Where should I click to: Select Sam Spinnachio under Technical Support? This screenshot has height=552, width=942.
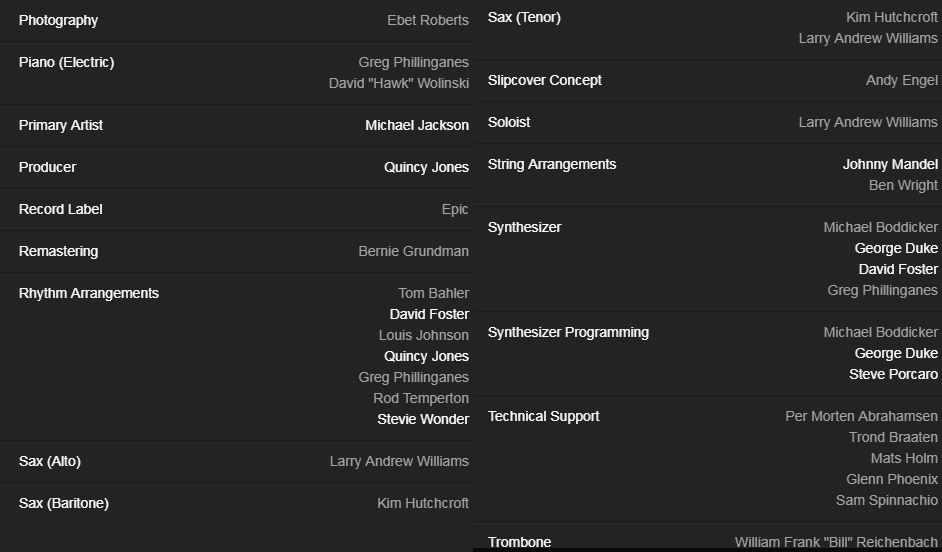[886, 500]
